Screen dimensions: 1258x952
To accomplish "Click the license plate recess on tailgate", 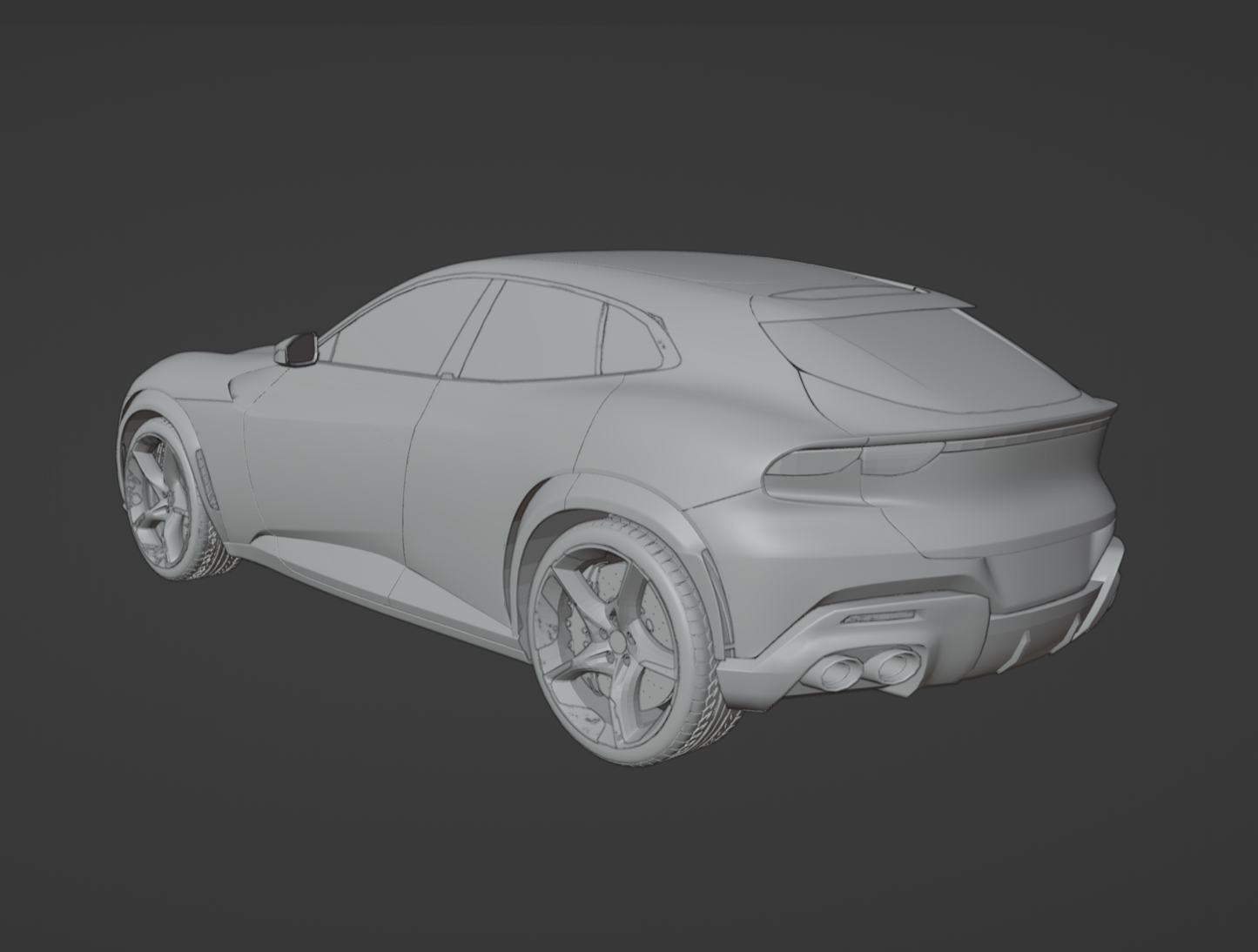I will [x=1039, y=569].
